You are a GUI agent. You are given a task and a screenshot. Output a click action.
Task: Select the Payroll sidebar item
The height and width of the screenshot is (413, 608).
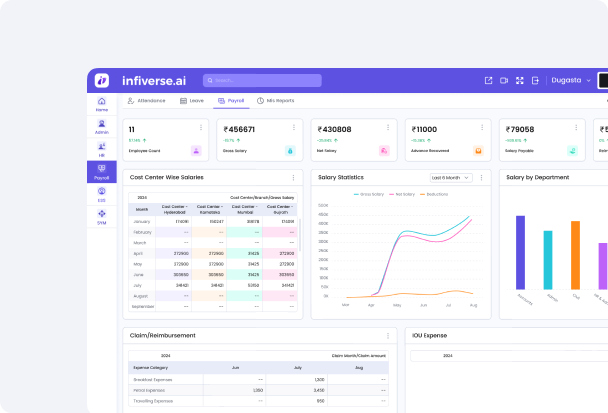point(102,172)
